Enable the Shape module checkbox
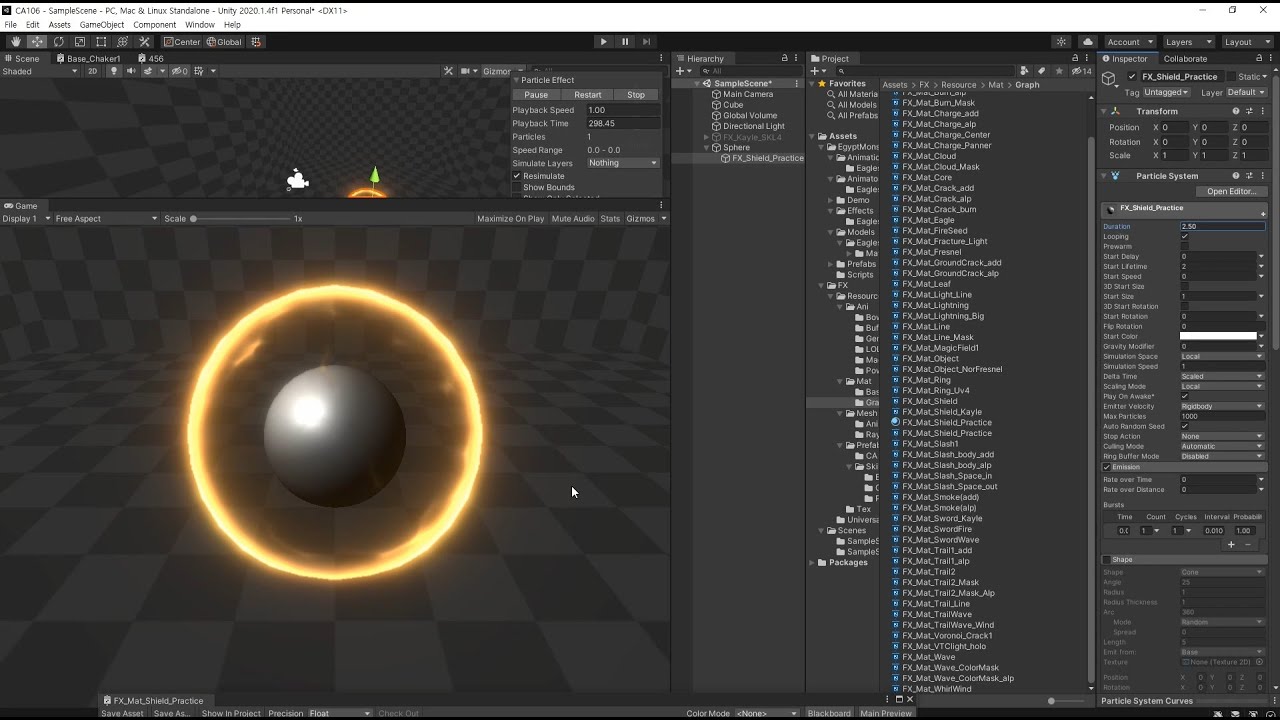This screenshot has width=1280, height=720. pos(1107,560)
